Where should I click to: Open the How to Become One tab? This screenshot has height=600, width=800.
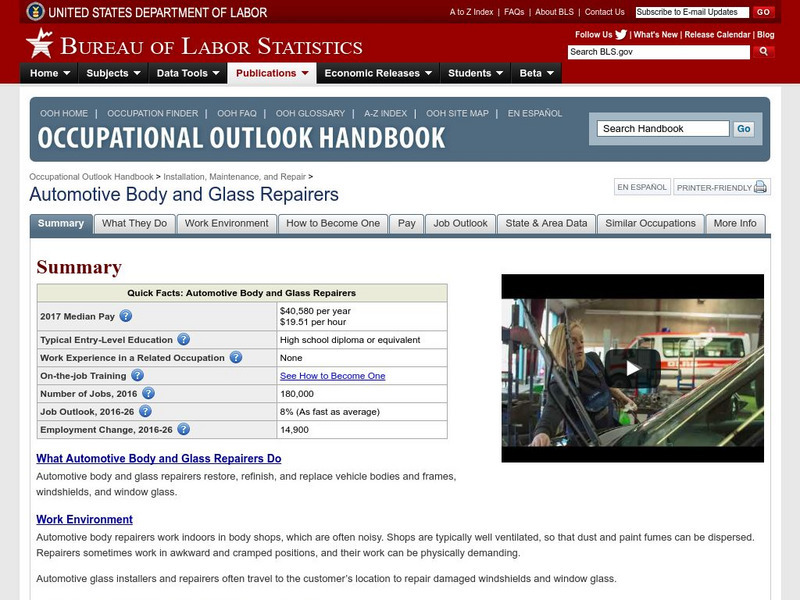(333, 223)
